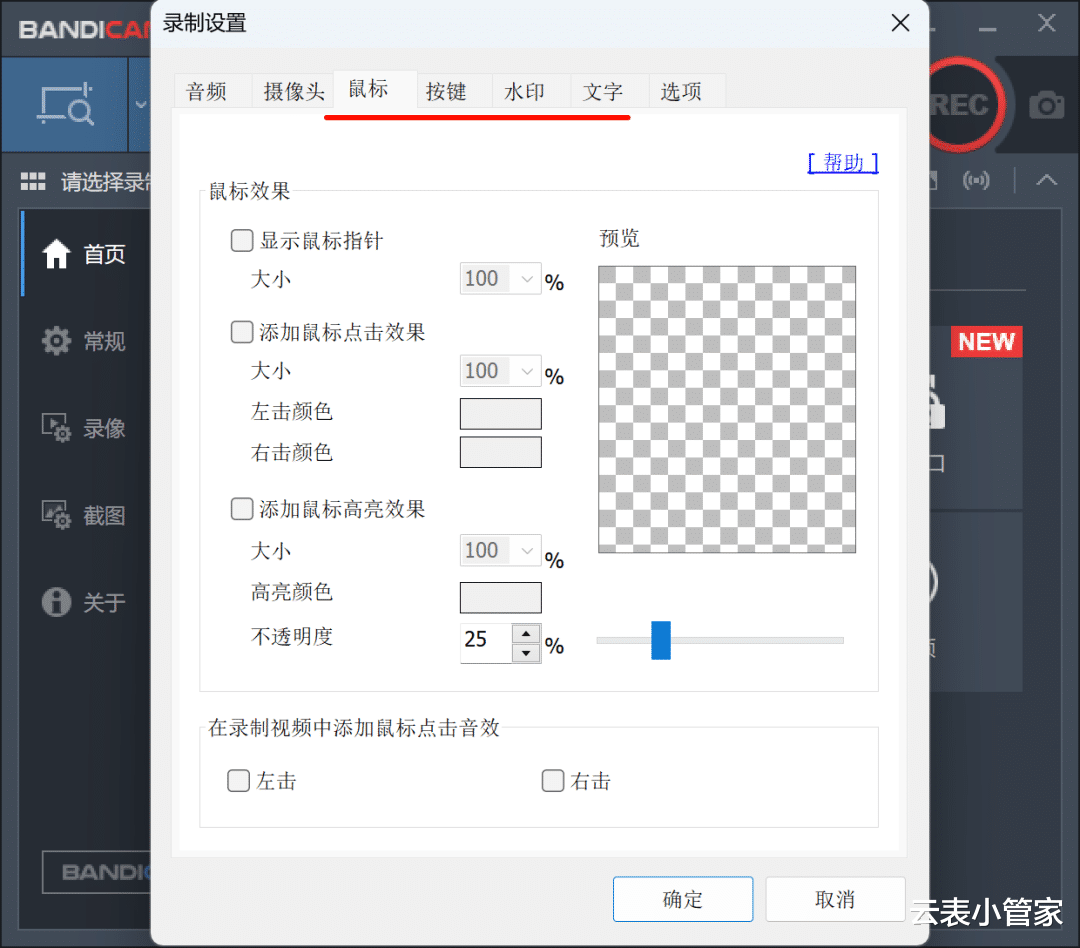The height and width of the screenshot is (948, 1080).
Task: Click the 不透明度 value field
Action: point(486,643)
